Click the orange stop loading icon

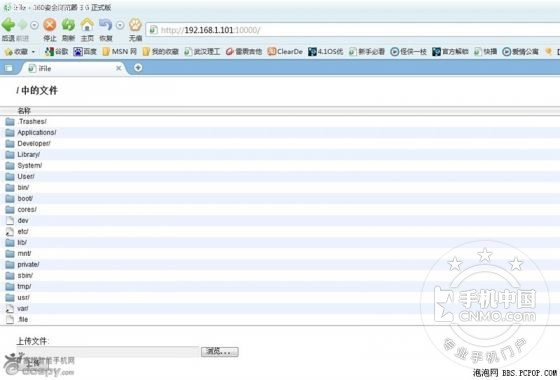tap(50, 25)
